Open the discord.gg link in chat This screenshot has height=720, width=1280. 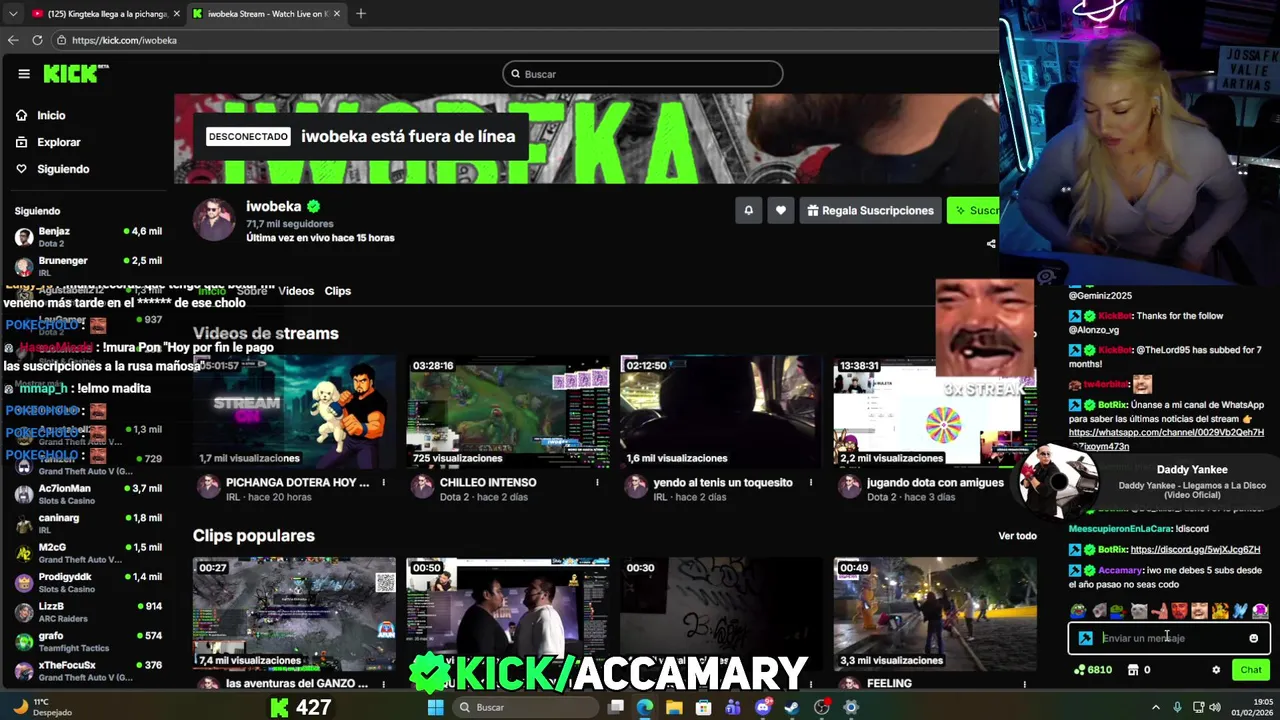pos(1195,550)
